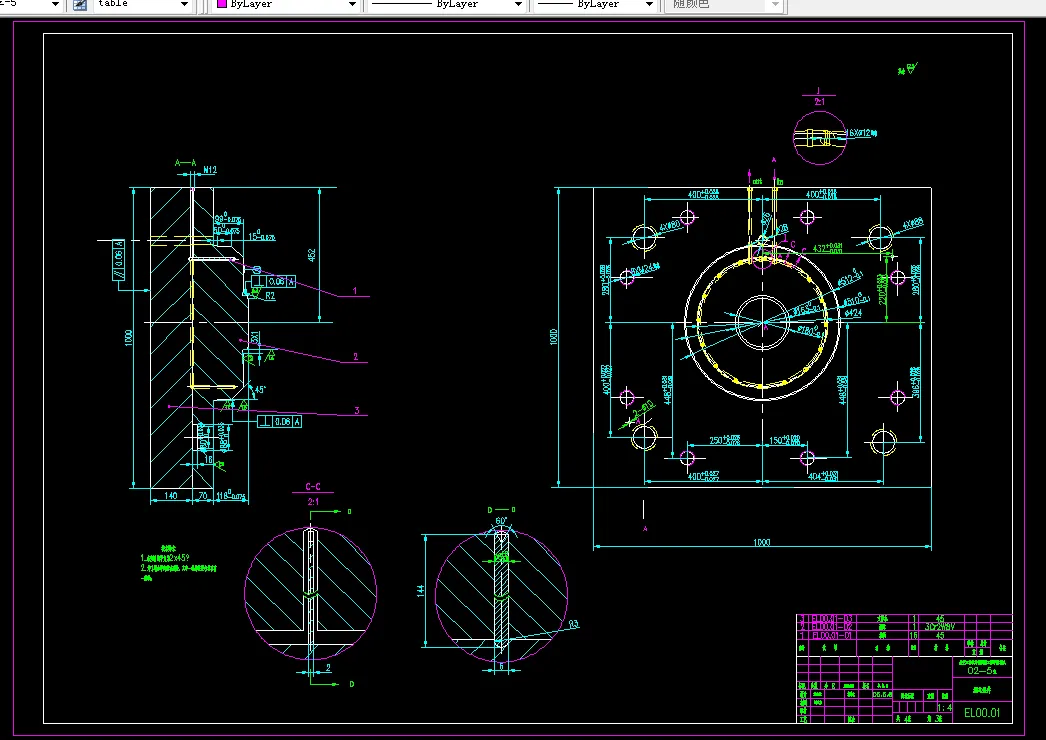Viewport: 1046px width, 740px height.
Task: Select the A—A section view label
Action: [x=185, y=163]
